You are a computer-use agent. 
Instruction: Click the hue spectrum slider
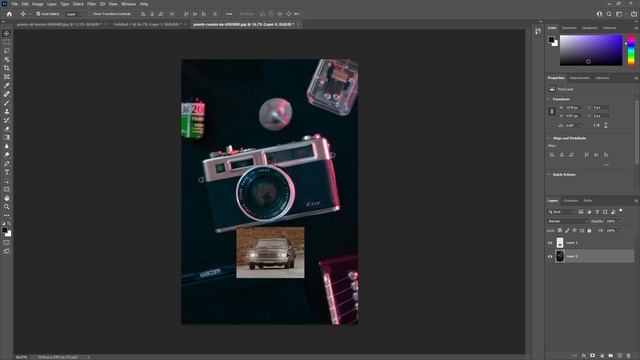(631, 50)
